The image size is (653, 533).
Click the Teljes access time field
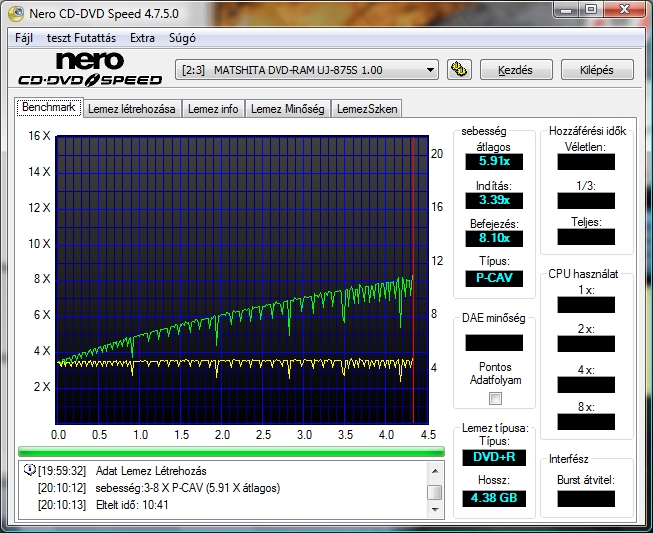[586, 237]
